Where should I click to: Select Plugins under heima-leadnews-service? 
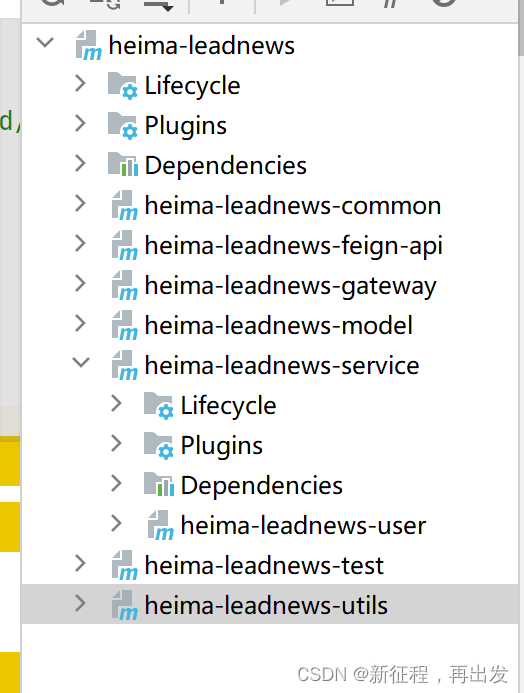pyautogui.click(x=221, y=445)
